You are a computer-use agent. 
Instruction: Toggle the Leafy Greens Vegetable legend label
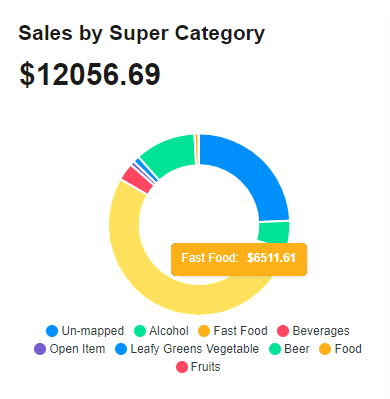click(195, 349)
